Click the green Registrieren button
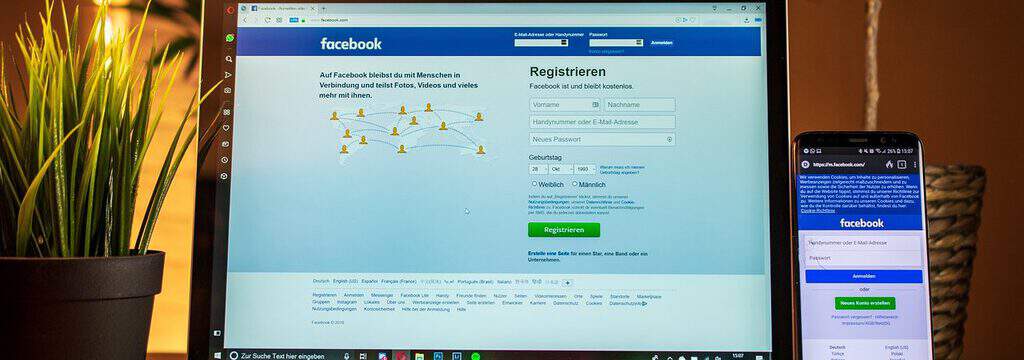1024x360 pixels. coord(564,230)
